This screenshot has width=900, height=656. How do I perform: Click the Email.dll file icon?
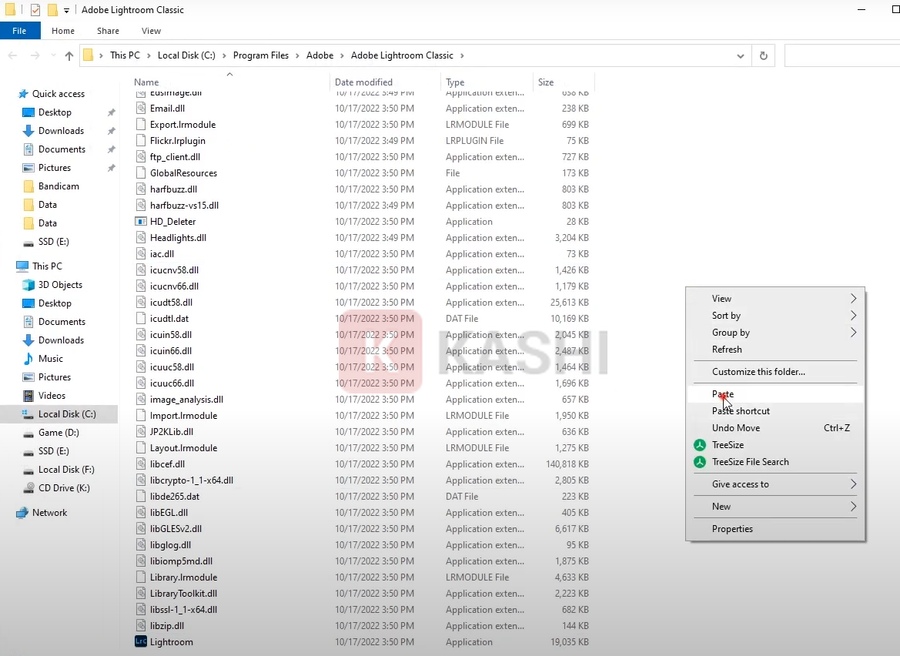click(141, 108)
